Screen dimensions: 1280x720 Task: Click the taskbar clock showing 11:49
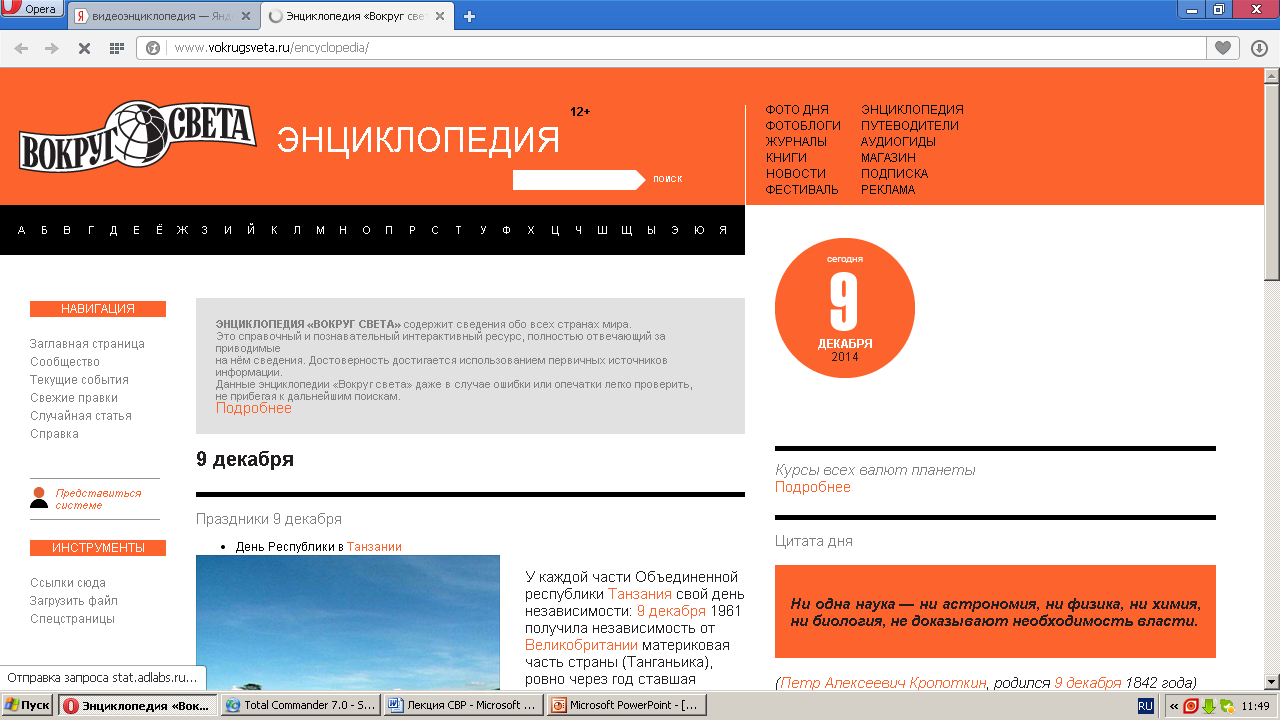pos(1255,706)
